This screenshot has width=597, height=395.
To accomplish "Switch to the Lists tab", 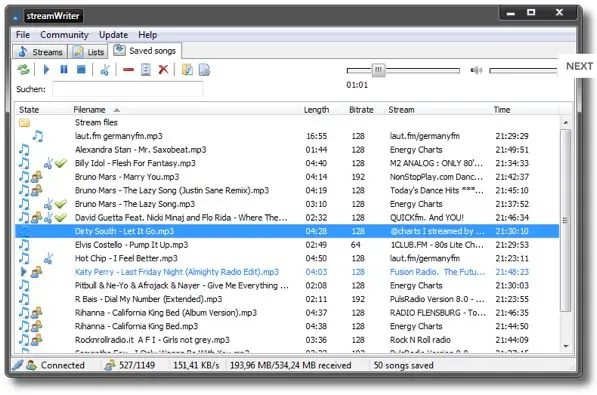I will pos(88,52).
